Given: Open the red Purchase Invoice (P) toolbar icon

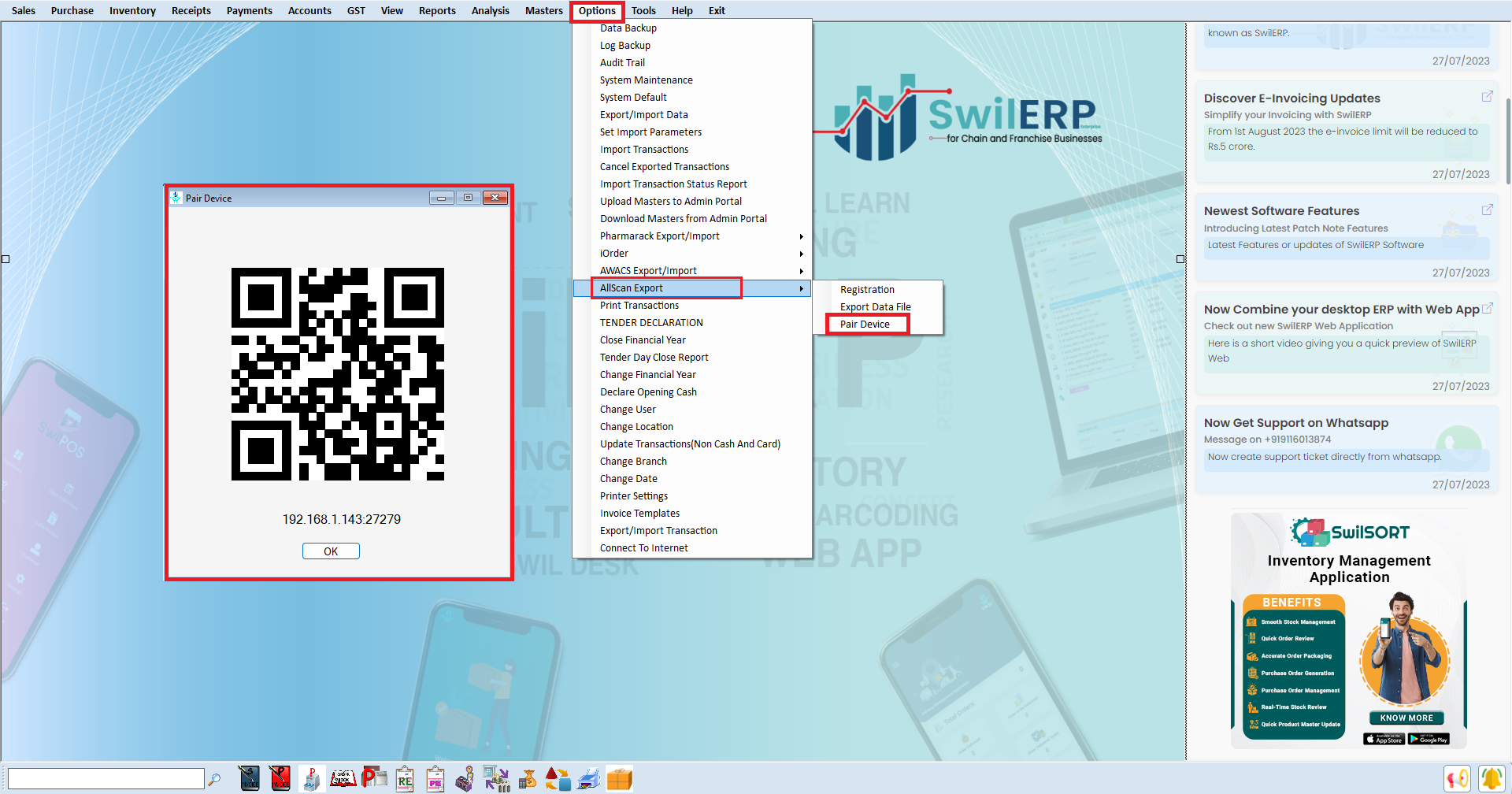Looking at the screenshot, I should 280,778.
